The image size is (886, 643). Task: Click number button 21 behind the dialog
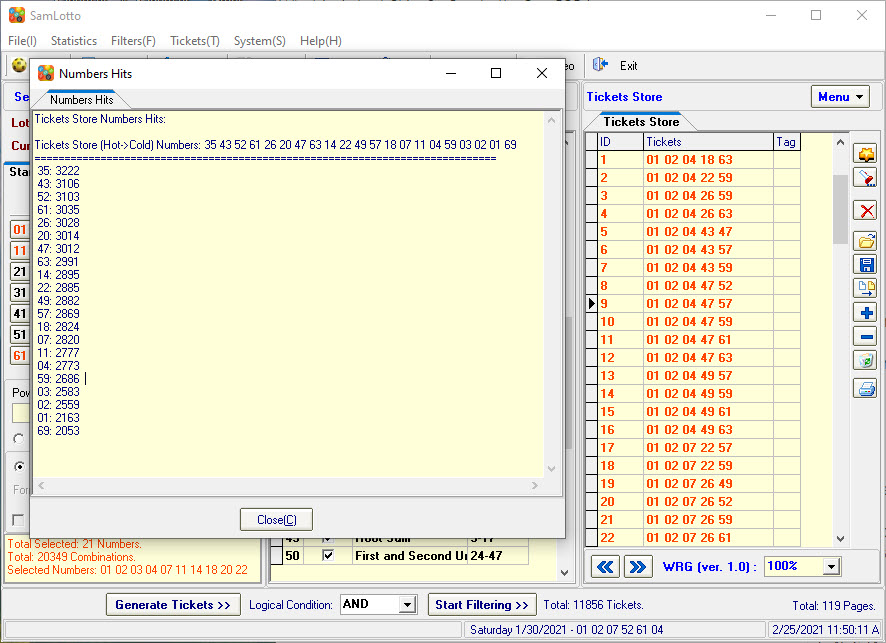20,271
